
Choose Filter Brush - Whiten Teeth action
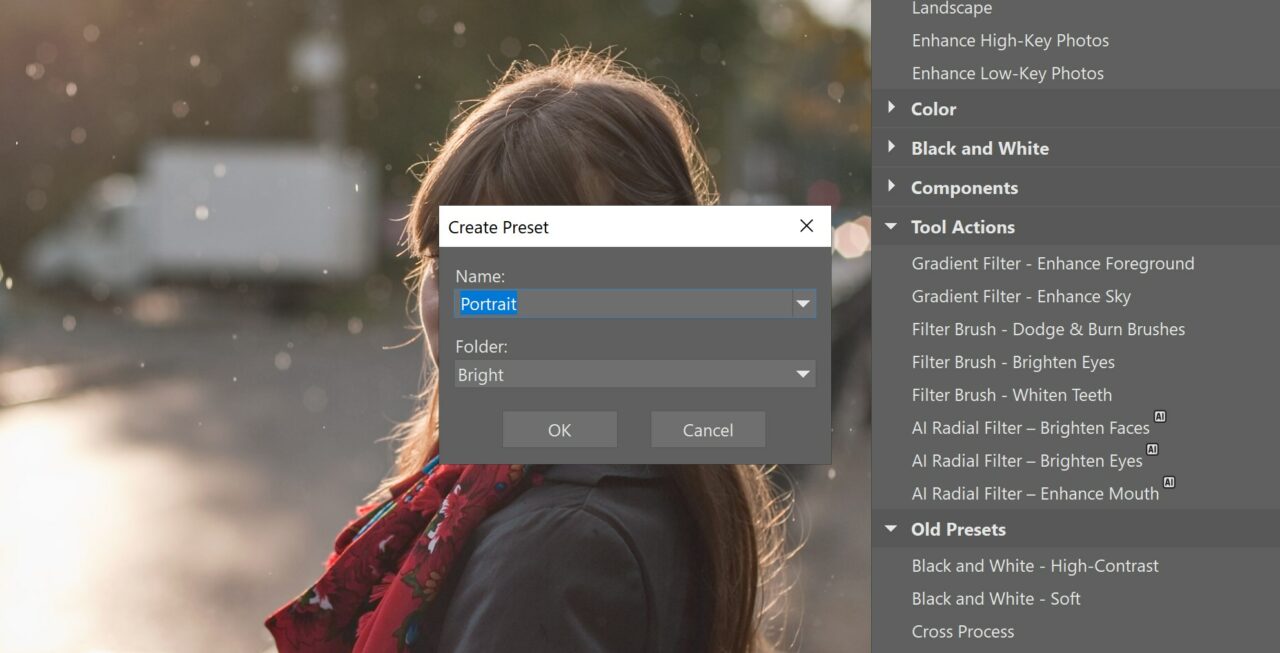[x=1011, y=395]
